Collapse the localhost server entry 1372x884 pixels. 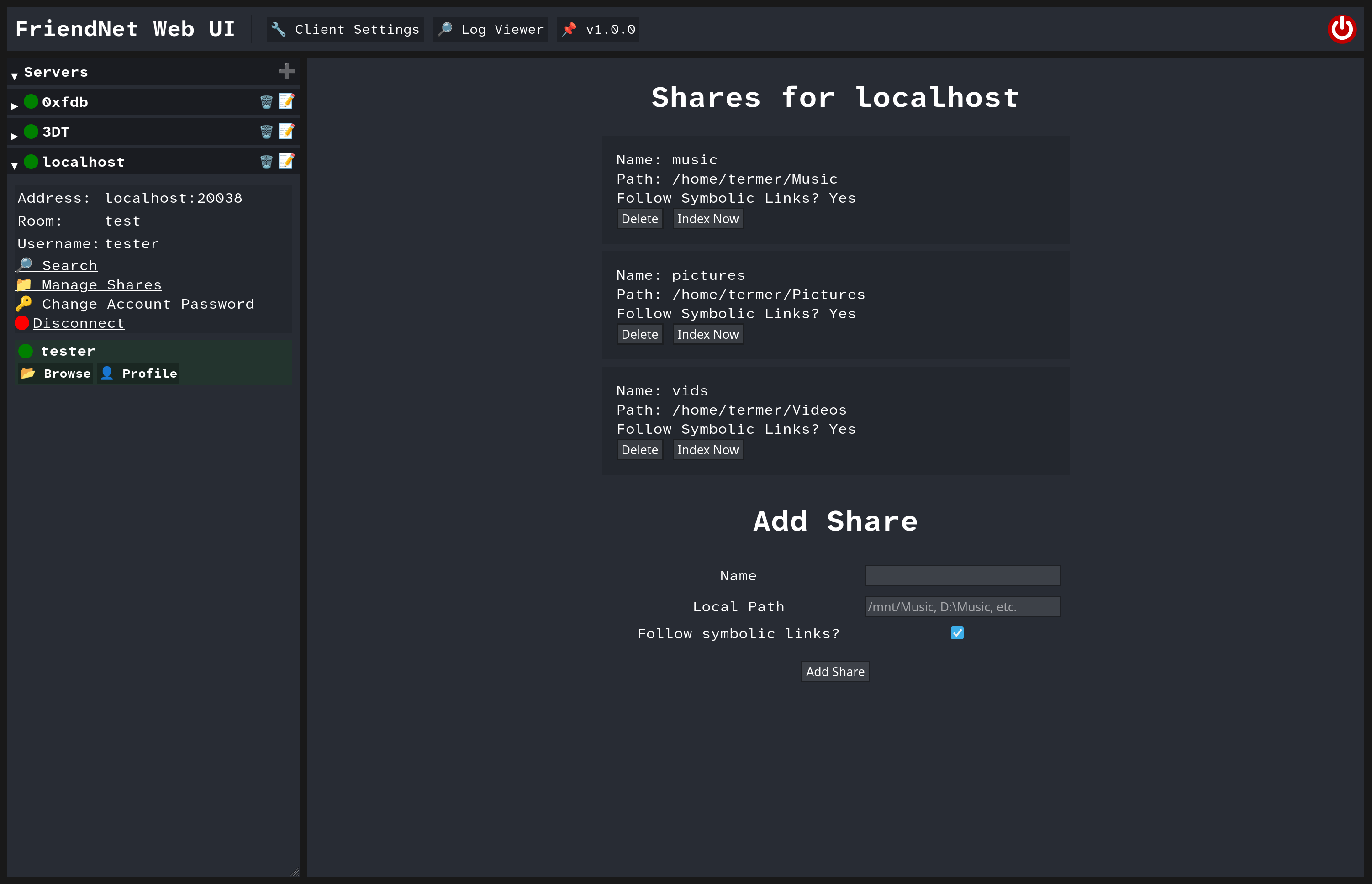(x=13, y=165)
